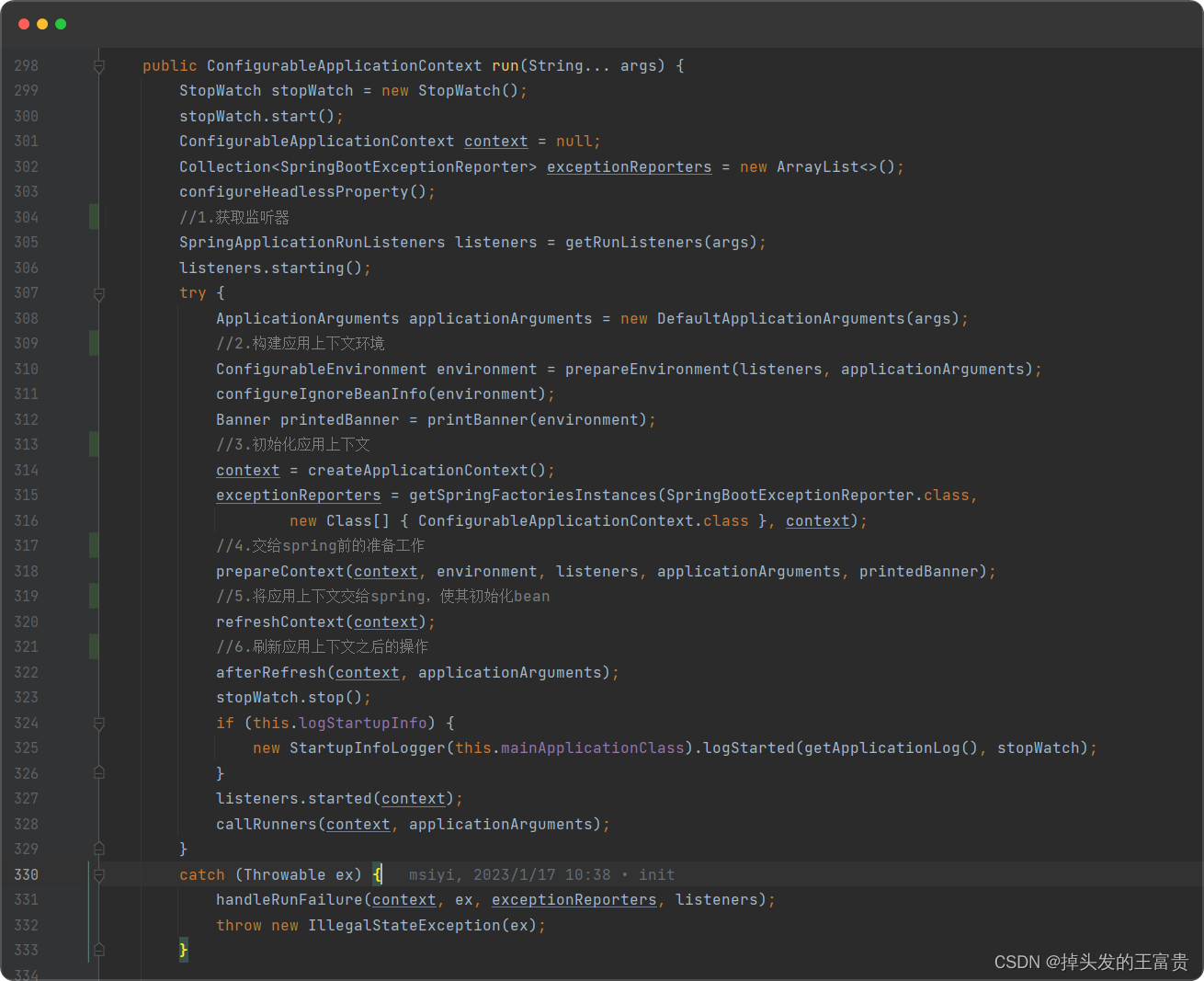Click the green maximize window button

tap(61, 24)
